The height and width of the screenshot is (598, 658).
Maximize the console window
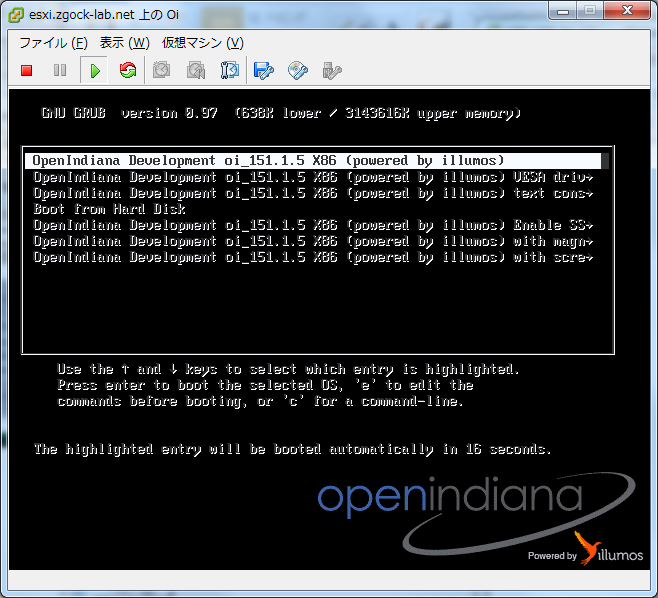[590, 11]
